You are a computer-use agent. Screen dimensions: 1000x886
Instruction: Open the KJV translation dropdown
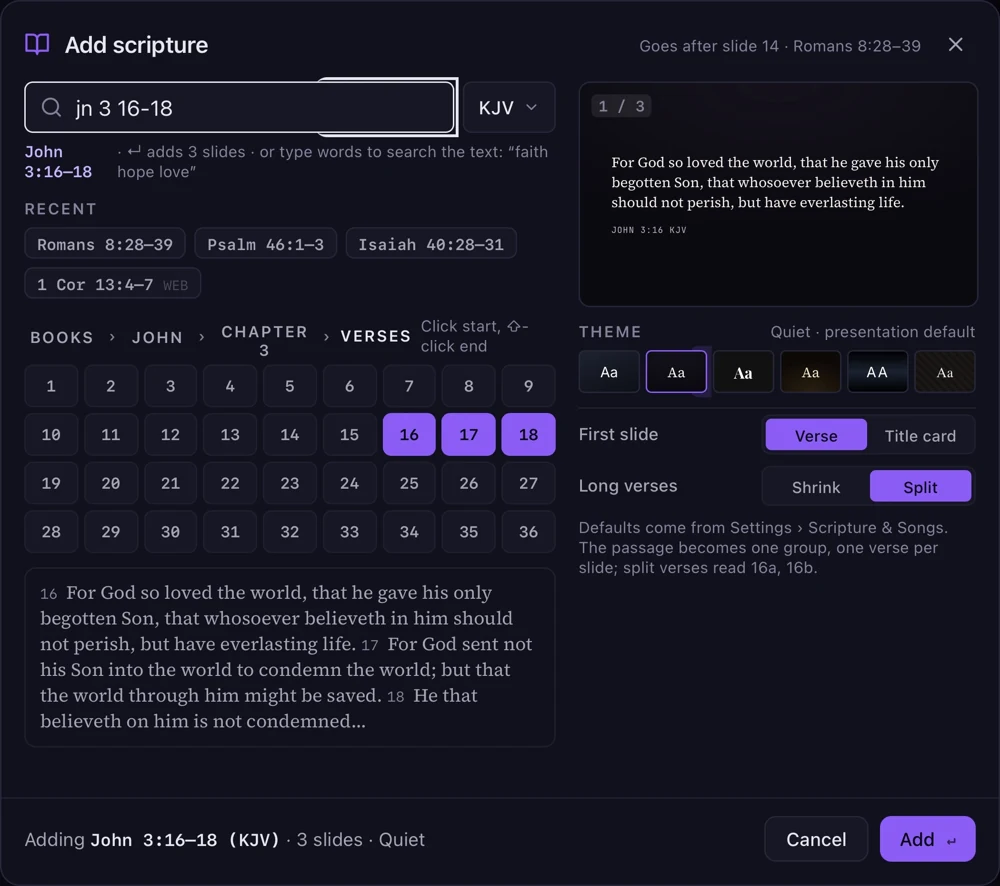[508, 107]
